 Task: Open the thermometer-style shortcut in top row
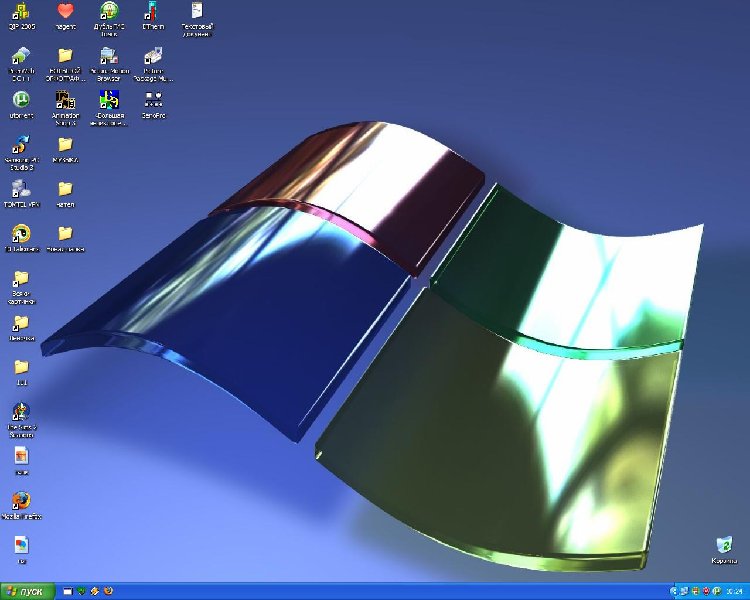pyautogui.click(x=153, y=16)
